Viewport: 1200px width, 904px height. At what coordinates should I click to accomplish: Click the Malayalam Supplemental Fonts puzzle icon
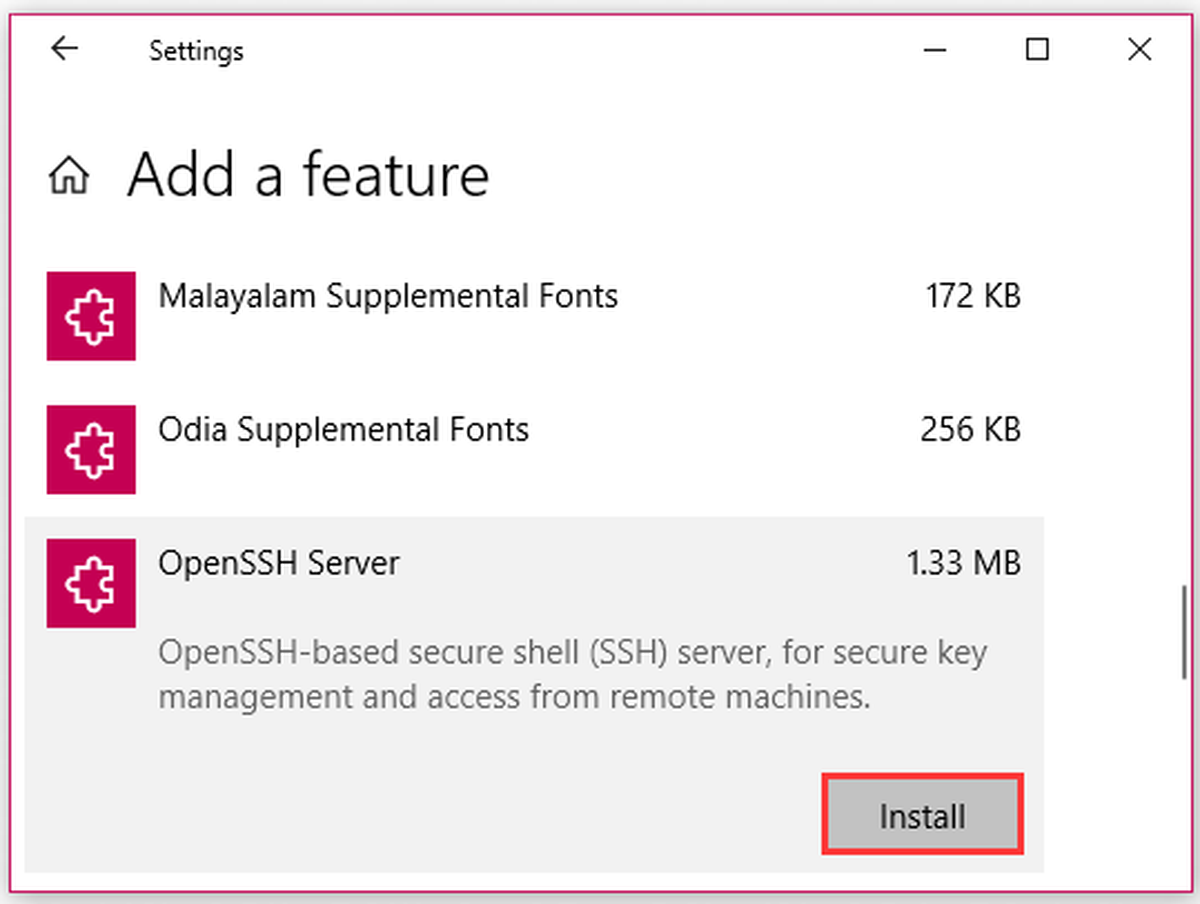tap(91, 316)
